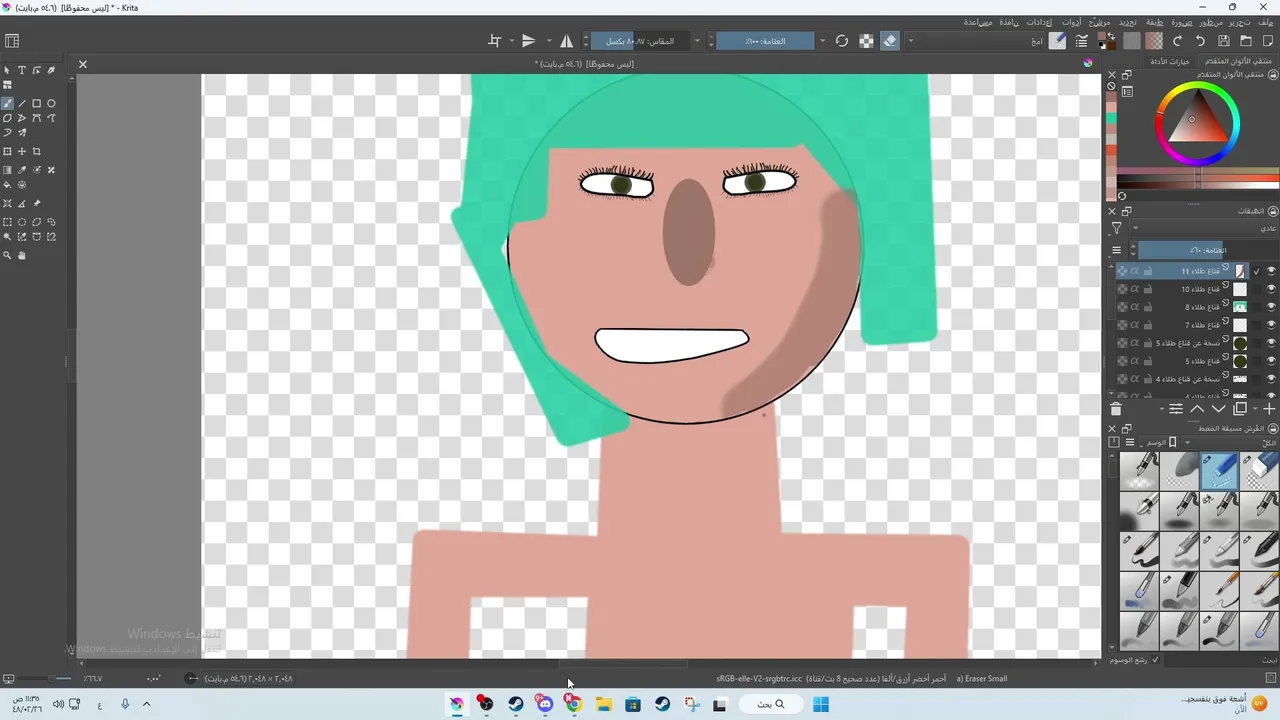The image size is (1280, 720).
Task: Toggle preserve alpha in top toolbar
Action: pos(866,41)
